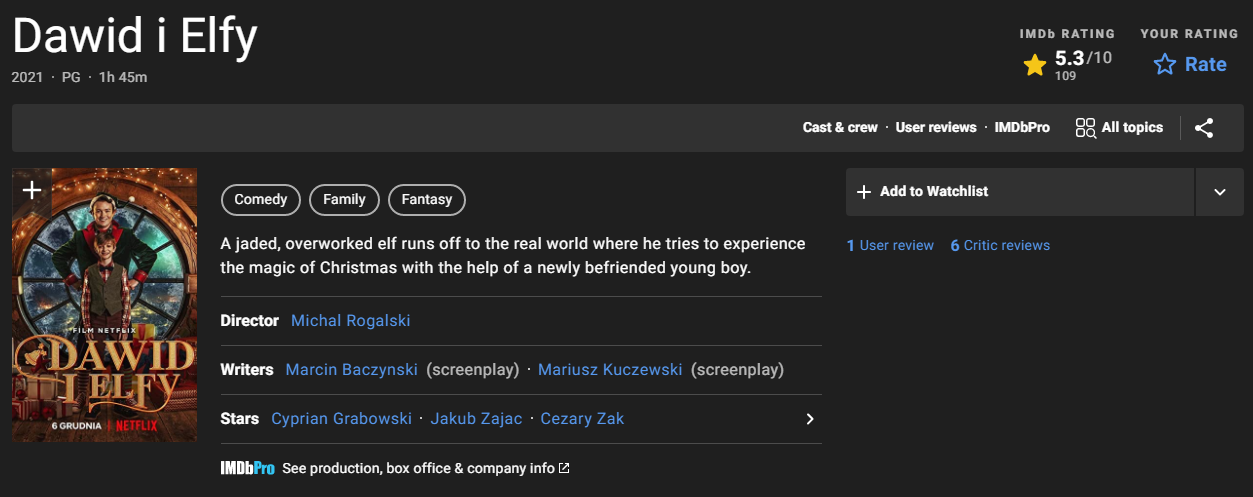This screenshot has width=1253, height=497.
Task: Open Cast & crew section
Action: (840, 128)
